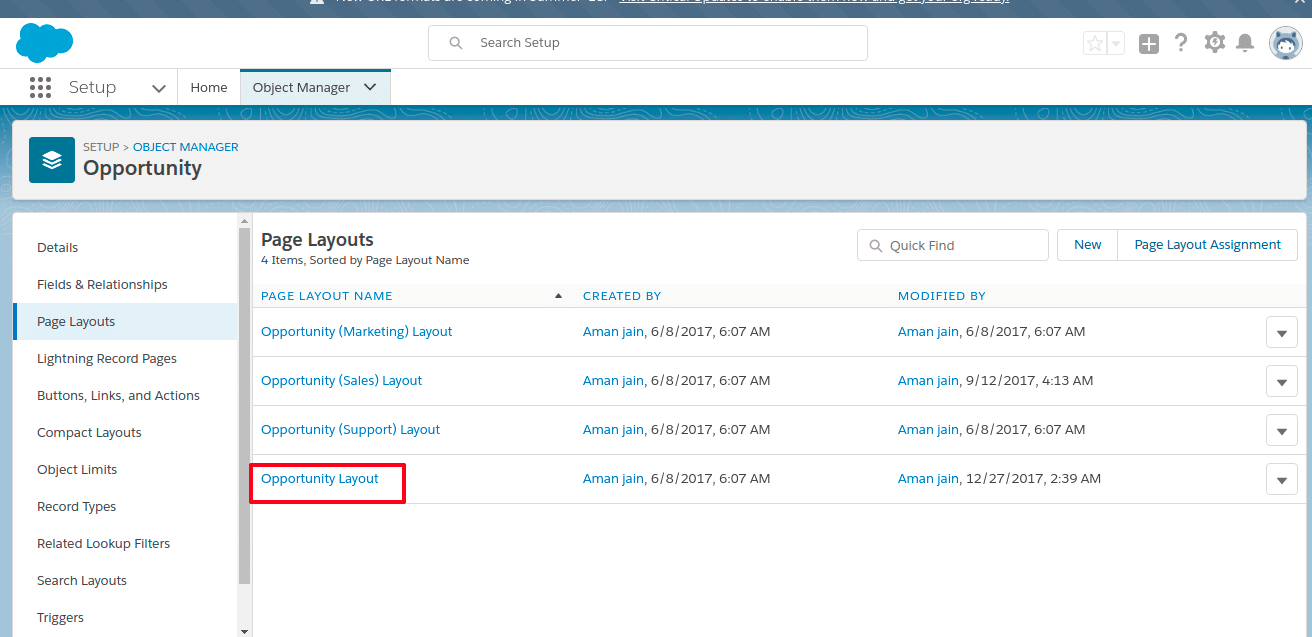1312x637 pixels.
Task: Sort by Page Layout Name column header
Action: [x=327, y=296]
